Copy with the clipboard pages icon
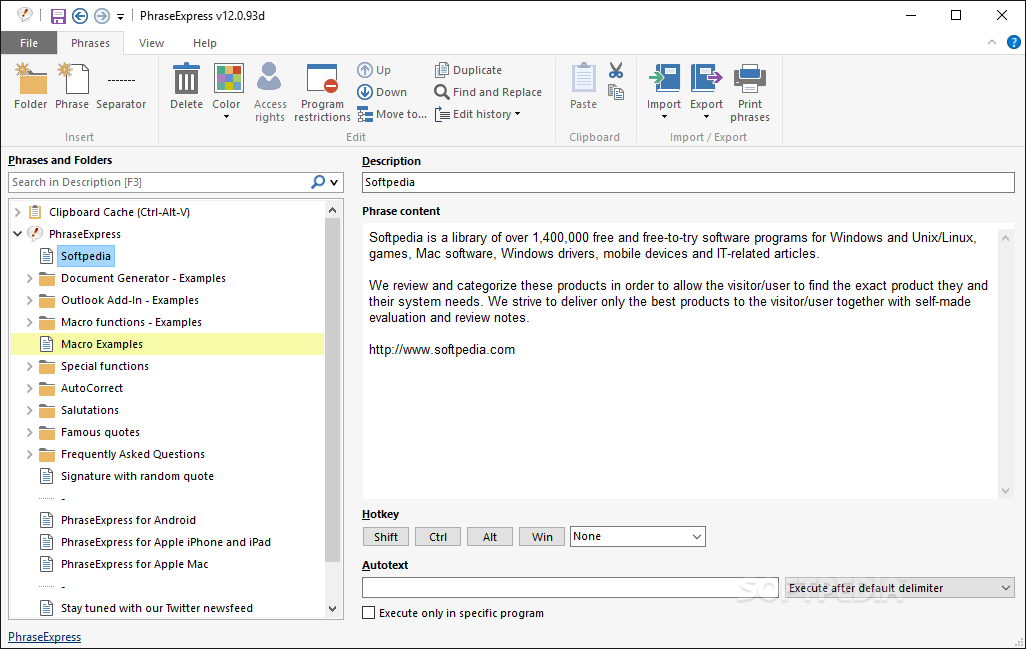Screen dimensions: 1026x649 [x=616, y=92]
